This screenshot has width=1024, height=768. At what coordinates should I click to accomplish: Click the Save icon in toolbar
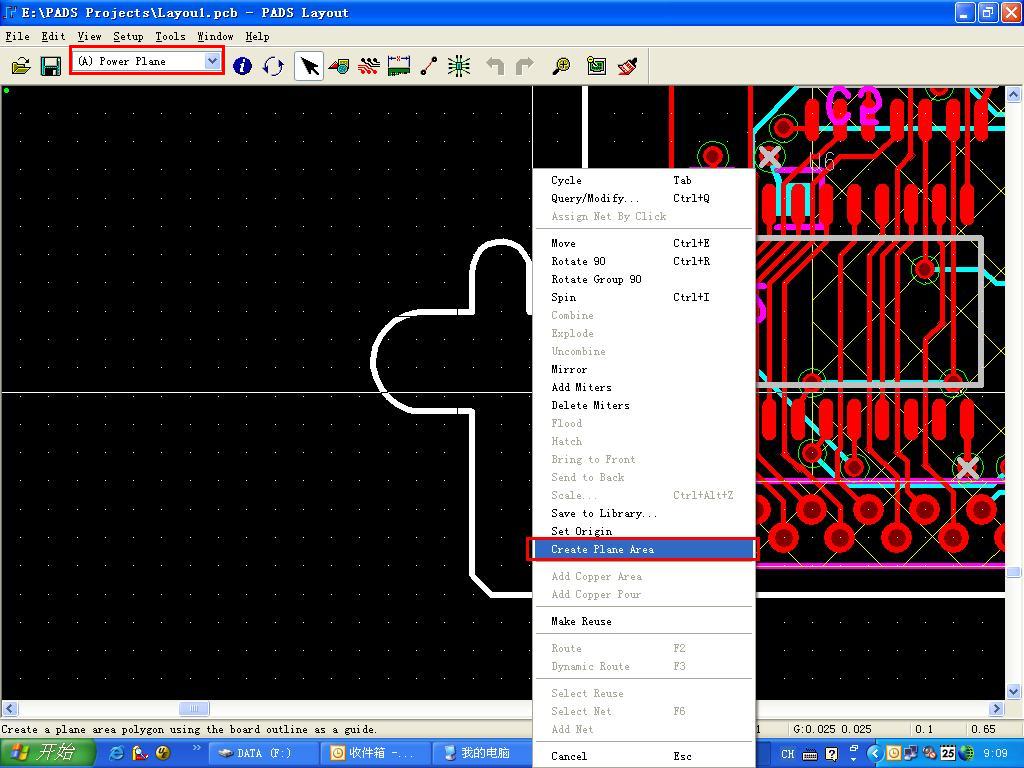pos(51,66)
